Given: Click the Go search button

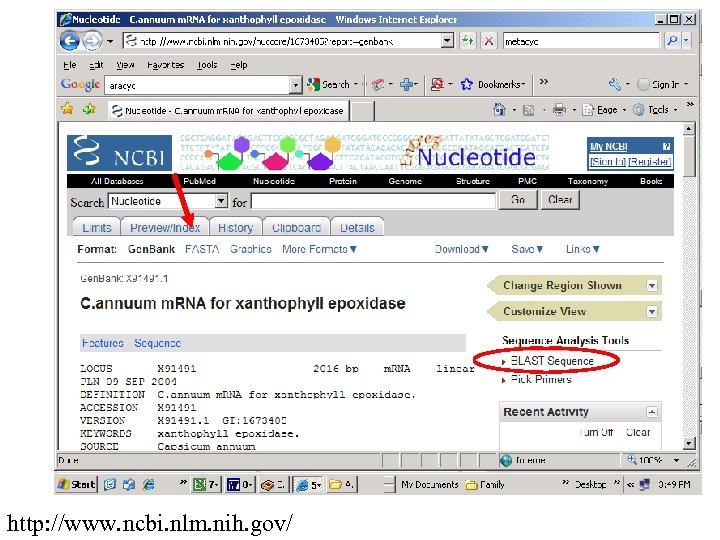Looking at the screenshot, I should [518, 200].
